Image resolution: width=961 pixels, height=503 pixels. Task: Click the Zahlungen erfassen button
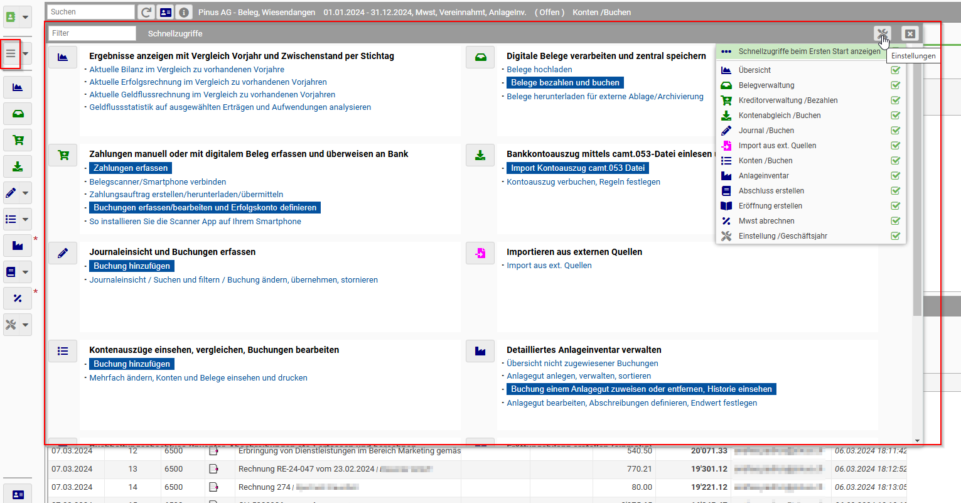(131, 168)
